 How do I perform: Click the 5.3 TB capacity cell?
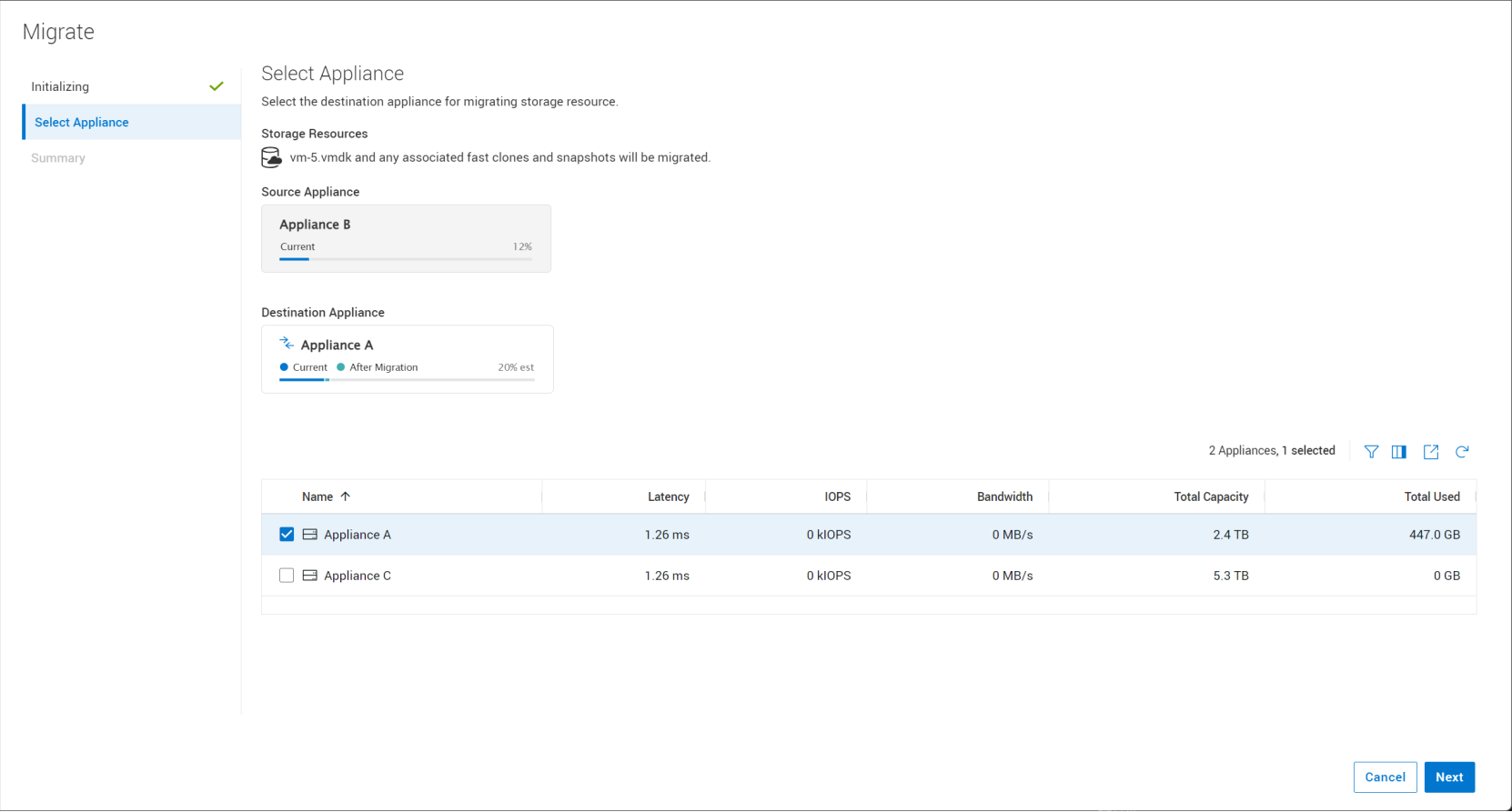pyautogui.click(x=1231, y=576)
